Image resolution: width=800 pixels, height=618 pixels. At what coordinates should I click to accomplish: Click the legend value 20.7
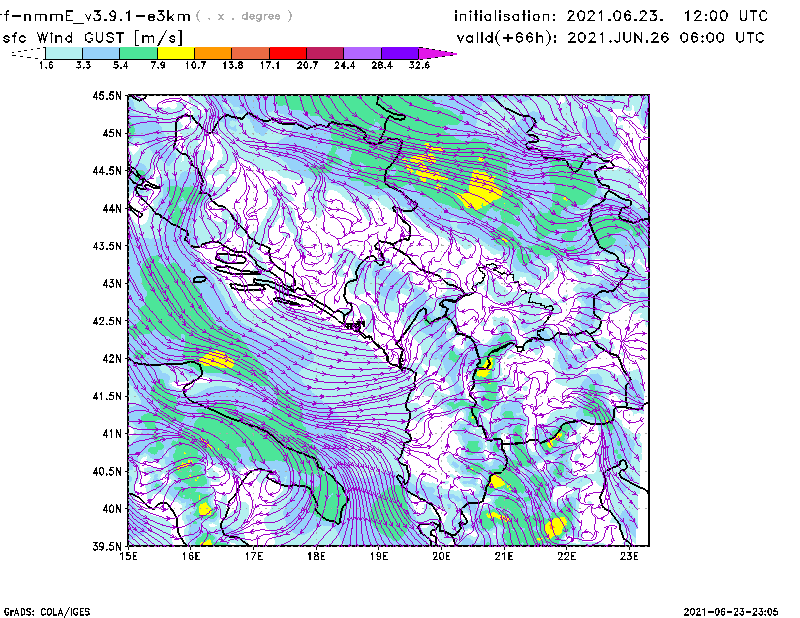(307, 65)
